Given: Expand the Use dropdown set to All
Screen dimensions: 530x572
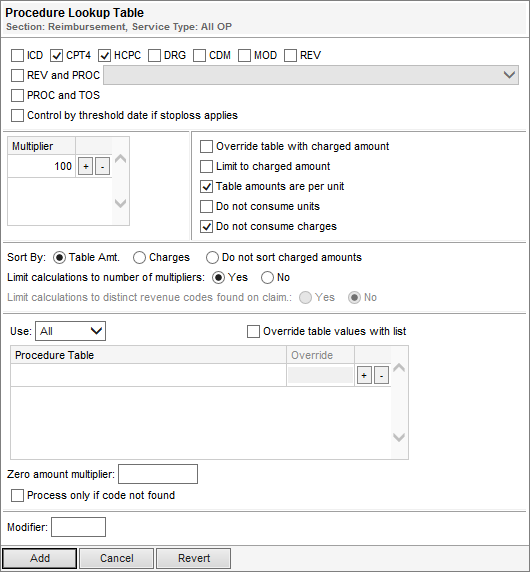Looking at the screenshot, I should pos(70,331).
